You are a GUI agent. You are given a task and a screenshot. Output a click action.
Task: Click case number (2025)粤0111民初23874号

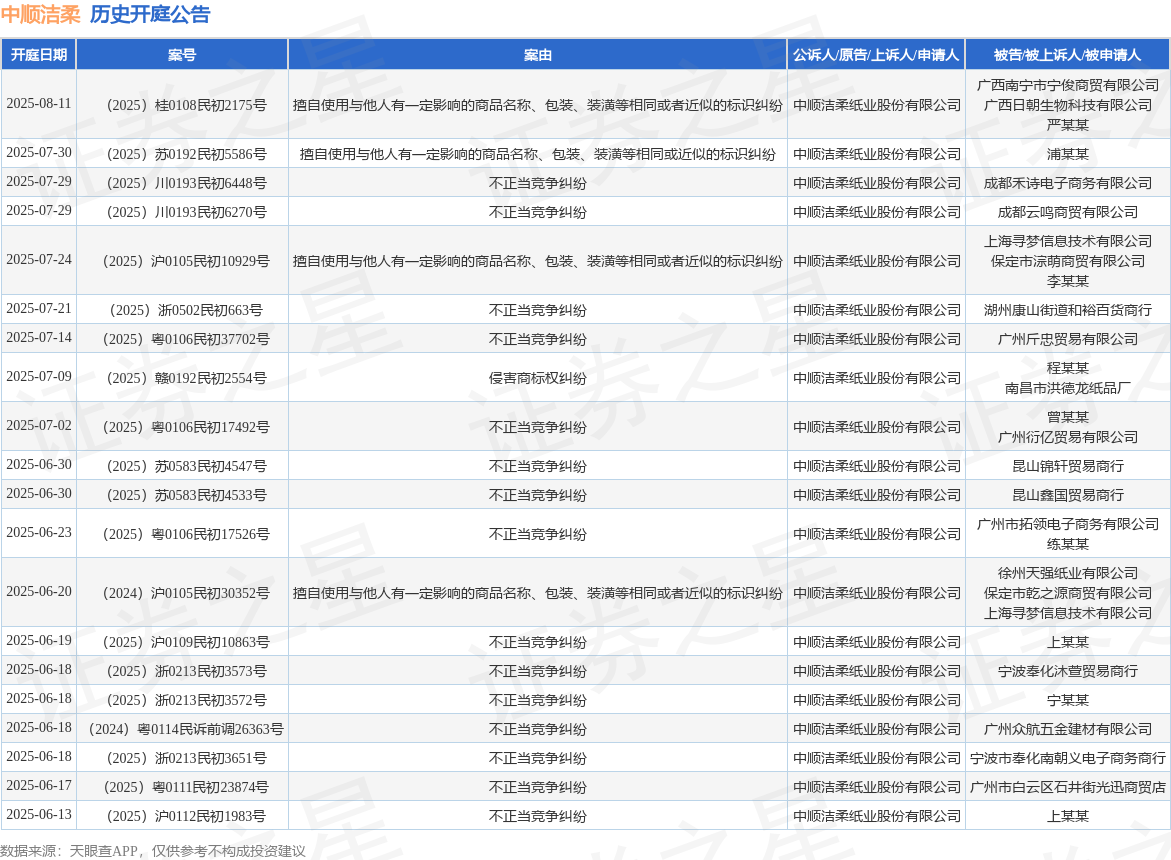tap(182, 788)
